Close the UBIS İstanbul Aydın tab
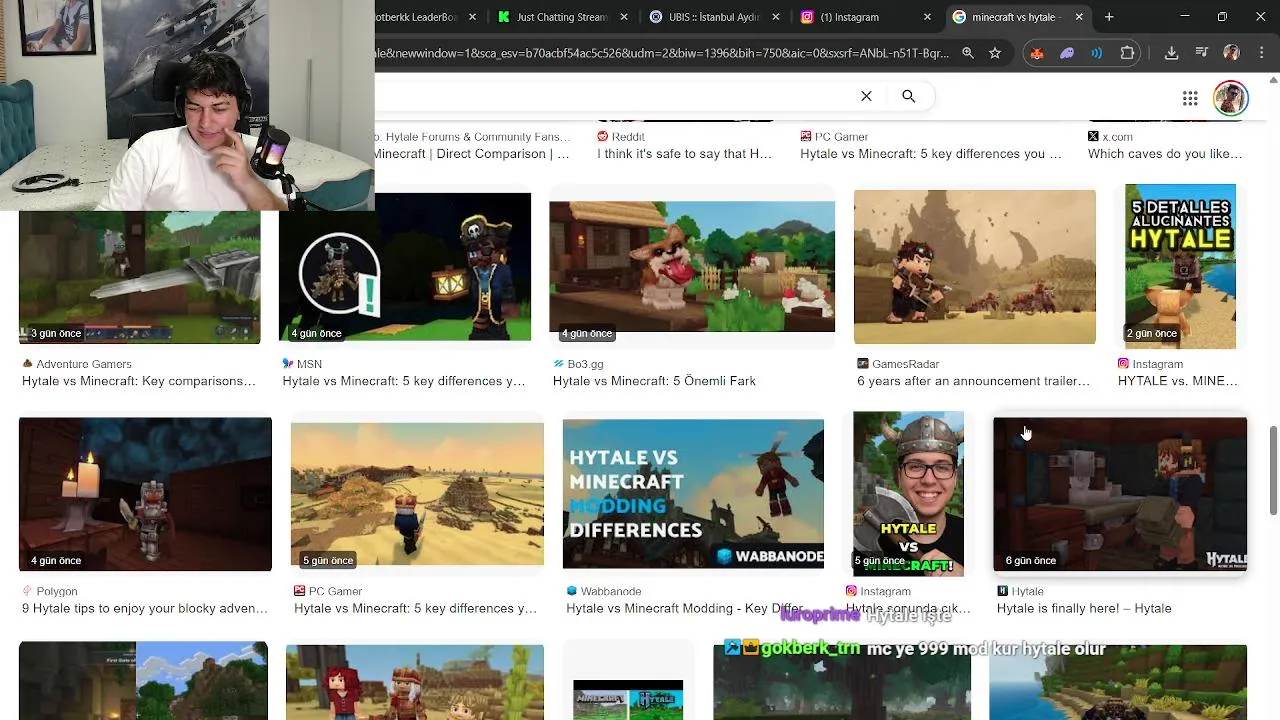This screenshot has width=1280, height=720. coord(775,17)
